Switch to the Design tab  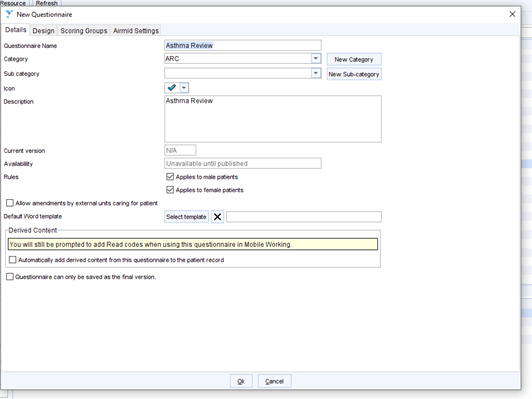pyautogui.click(x=43, y=31)
